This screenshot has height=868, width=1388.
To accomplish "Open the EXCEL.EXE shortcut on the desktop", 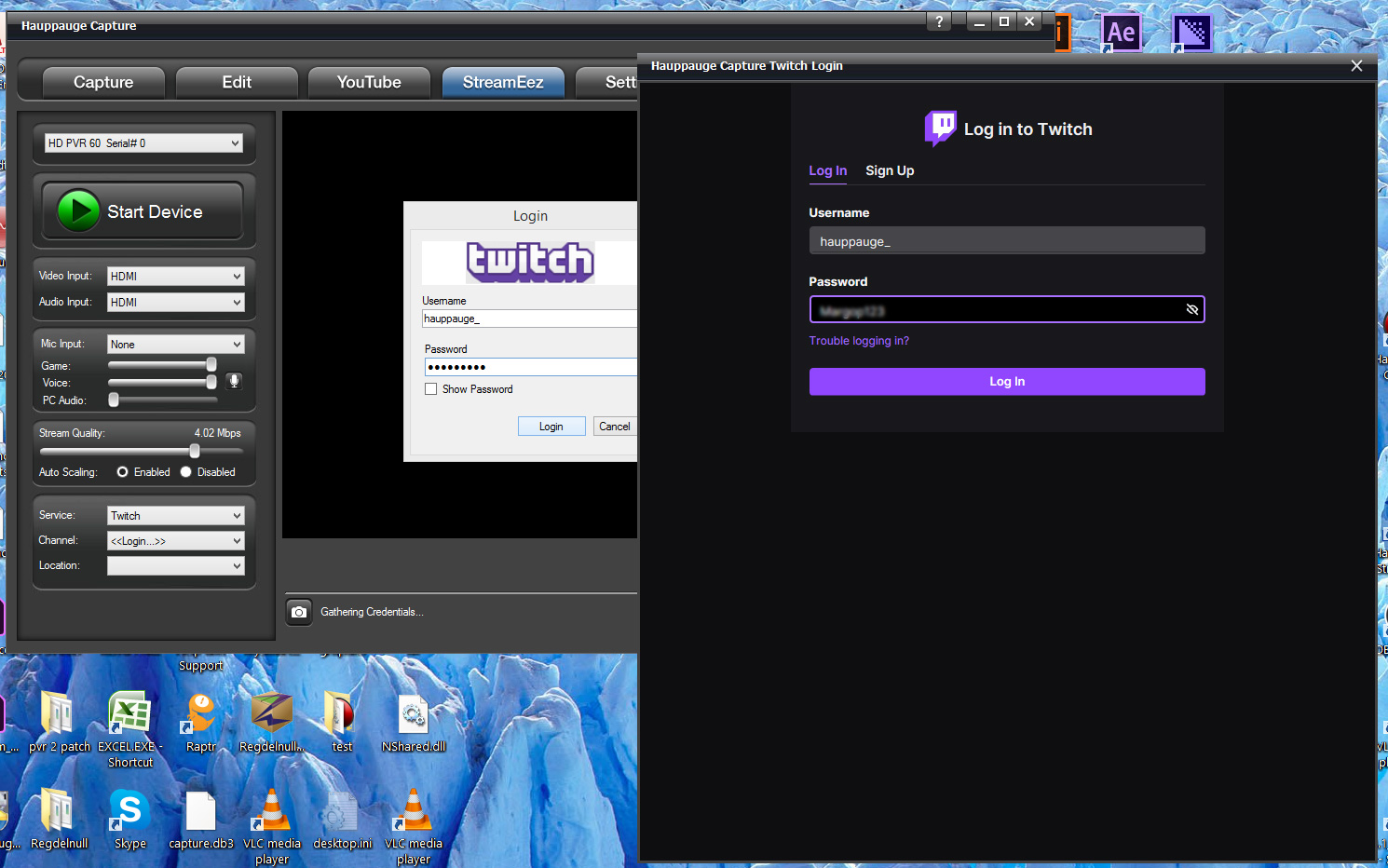I will click(x=129, y=715).
